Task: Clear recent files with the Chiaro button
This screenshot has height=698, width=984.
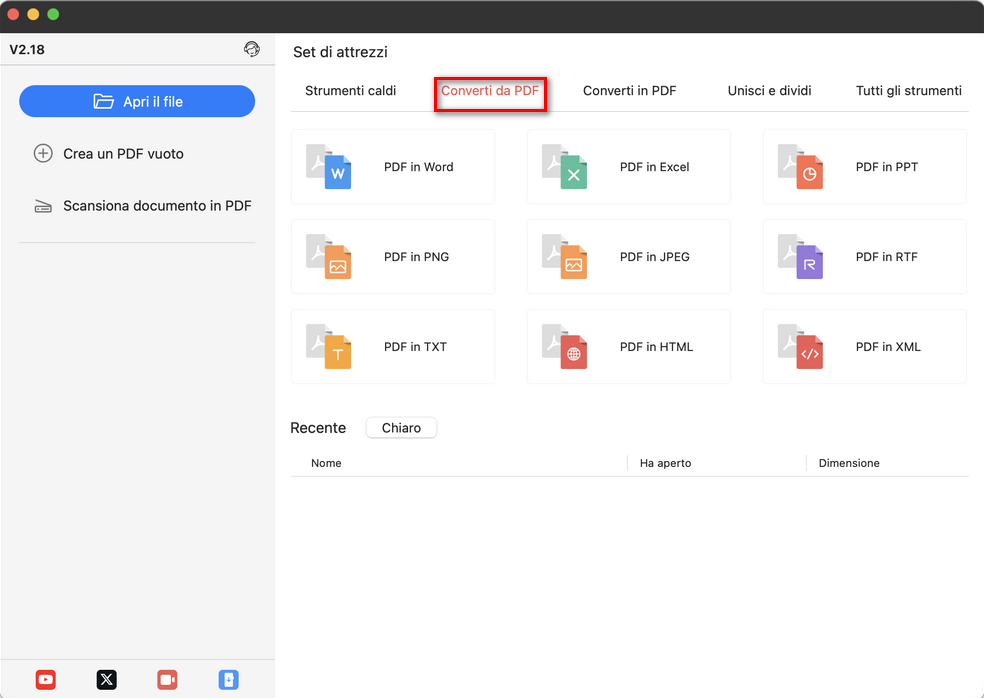Action: 400,427
